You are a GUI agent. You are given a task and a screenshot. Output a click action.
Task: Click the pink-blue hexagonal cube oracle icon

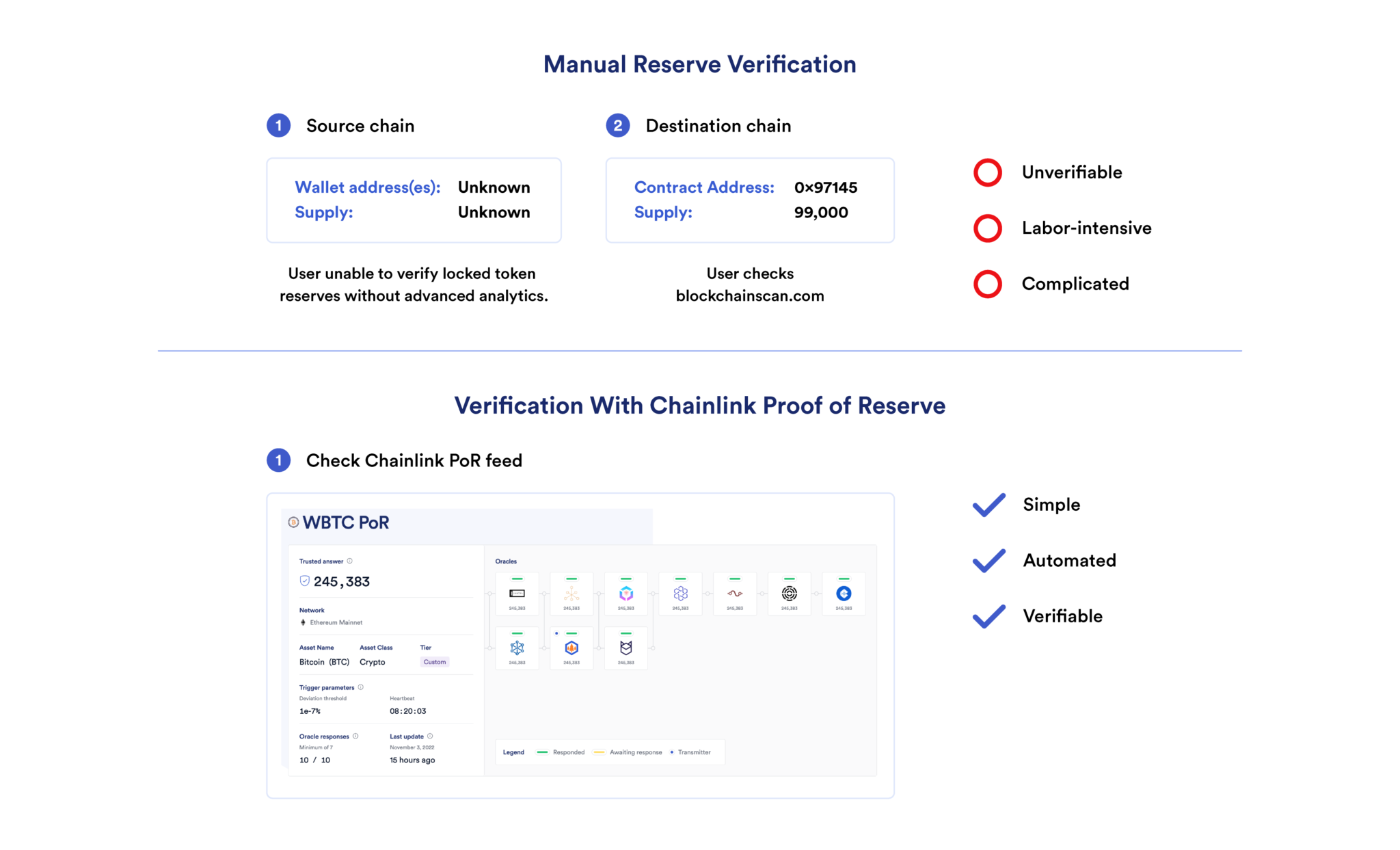click(x=626, y=594)
